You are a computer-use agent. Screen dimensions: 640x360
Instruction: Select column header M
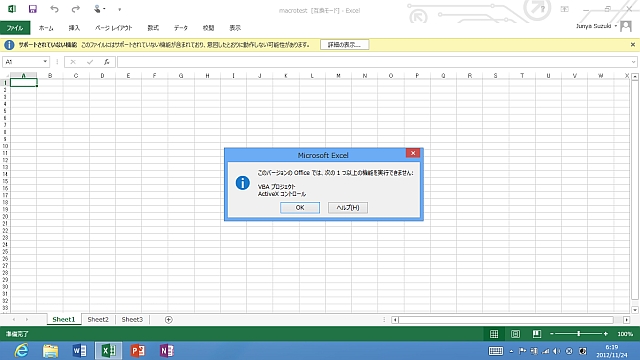pos(338,76)
